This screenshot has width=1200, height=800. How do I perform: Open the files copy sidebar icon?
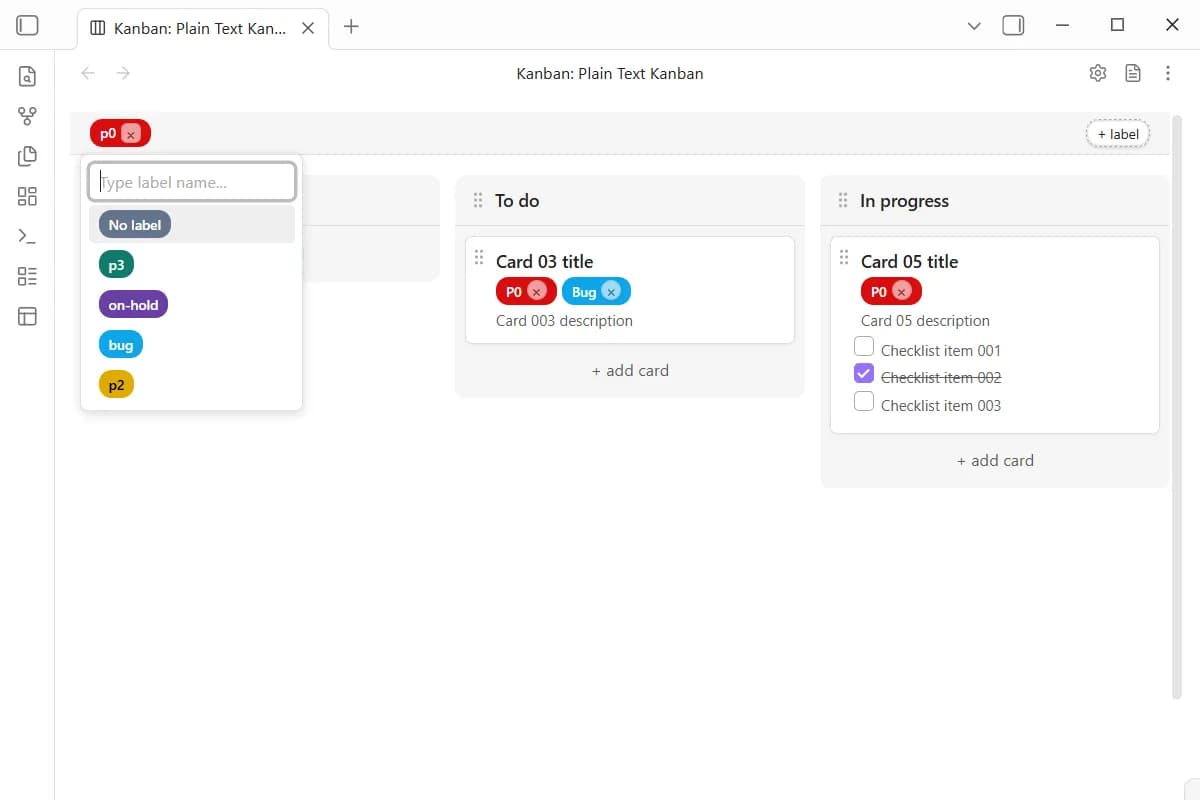tap(28, 156)
